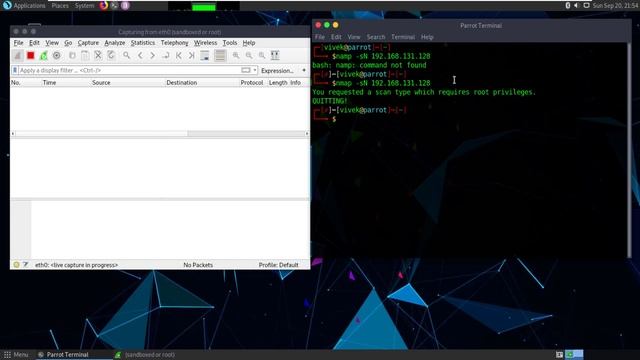Screen dimensions: 640x360
Task: Launch Firefox from the top panel
Action: 104,6
